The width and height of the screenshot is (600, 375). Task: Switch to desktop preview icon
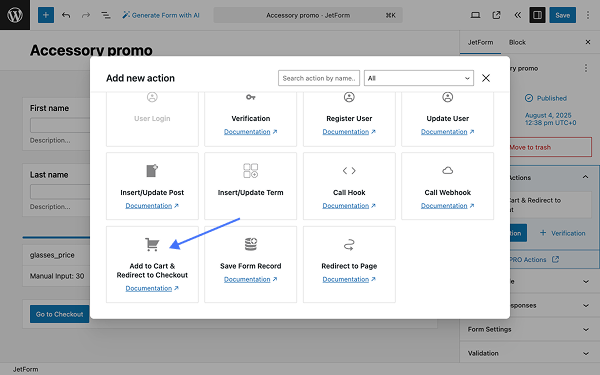(x=475, y=15)
